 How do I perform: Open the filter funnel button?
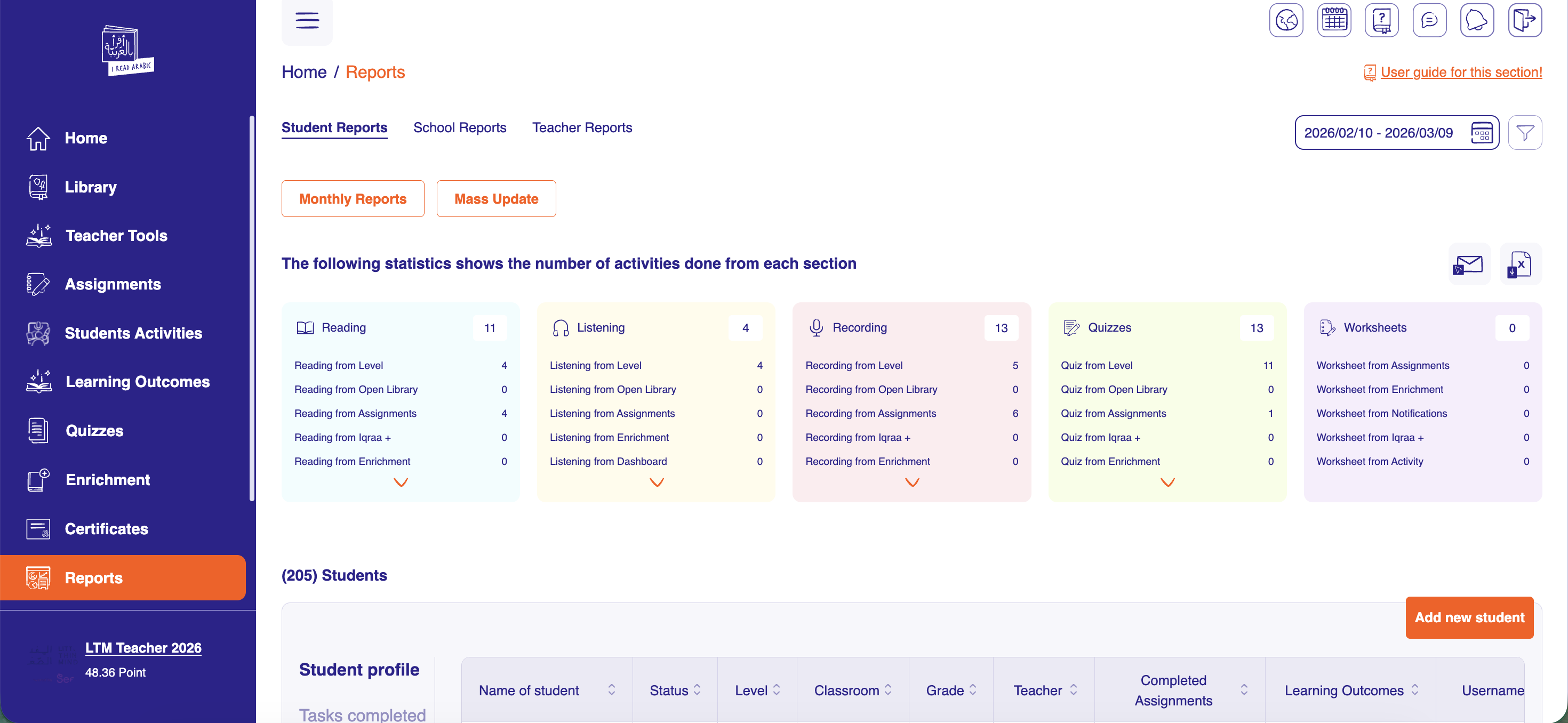click(1524, 133)
